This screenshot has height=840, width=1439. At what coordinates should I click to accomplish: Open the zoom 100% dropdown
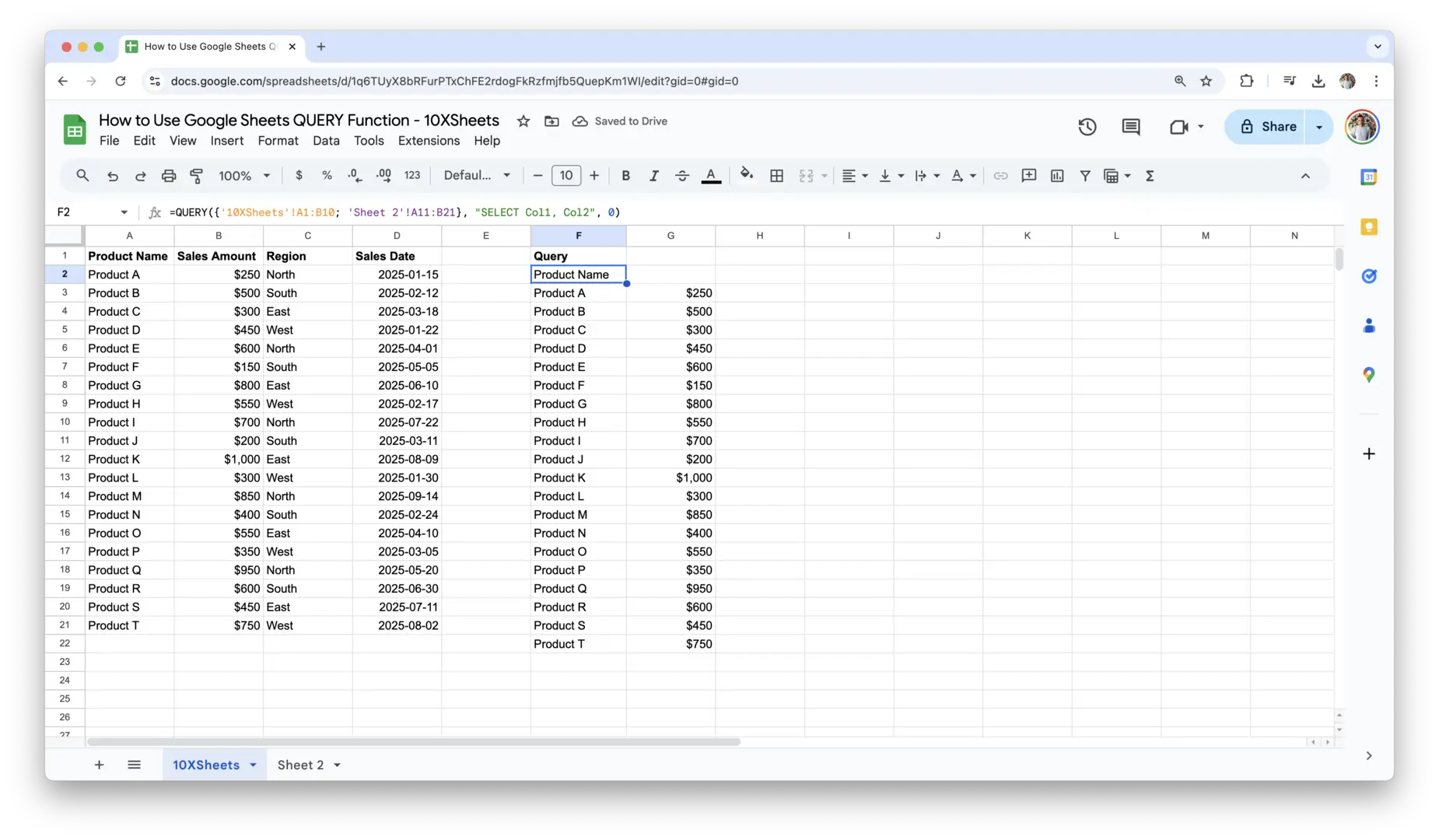pyautogui.click(x=244, y=176)
